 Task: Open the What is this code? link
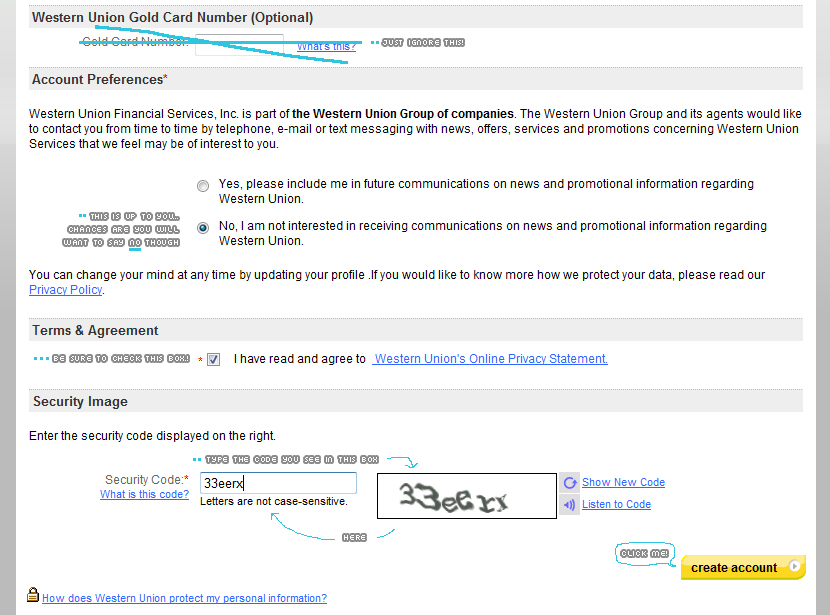[x=145, y=494]
